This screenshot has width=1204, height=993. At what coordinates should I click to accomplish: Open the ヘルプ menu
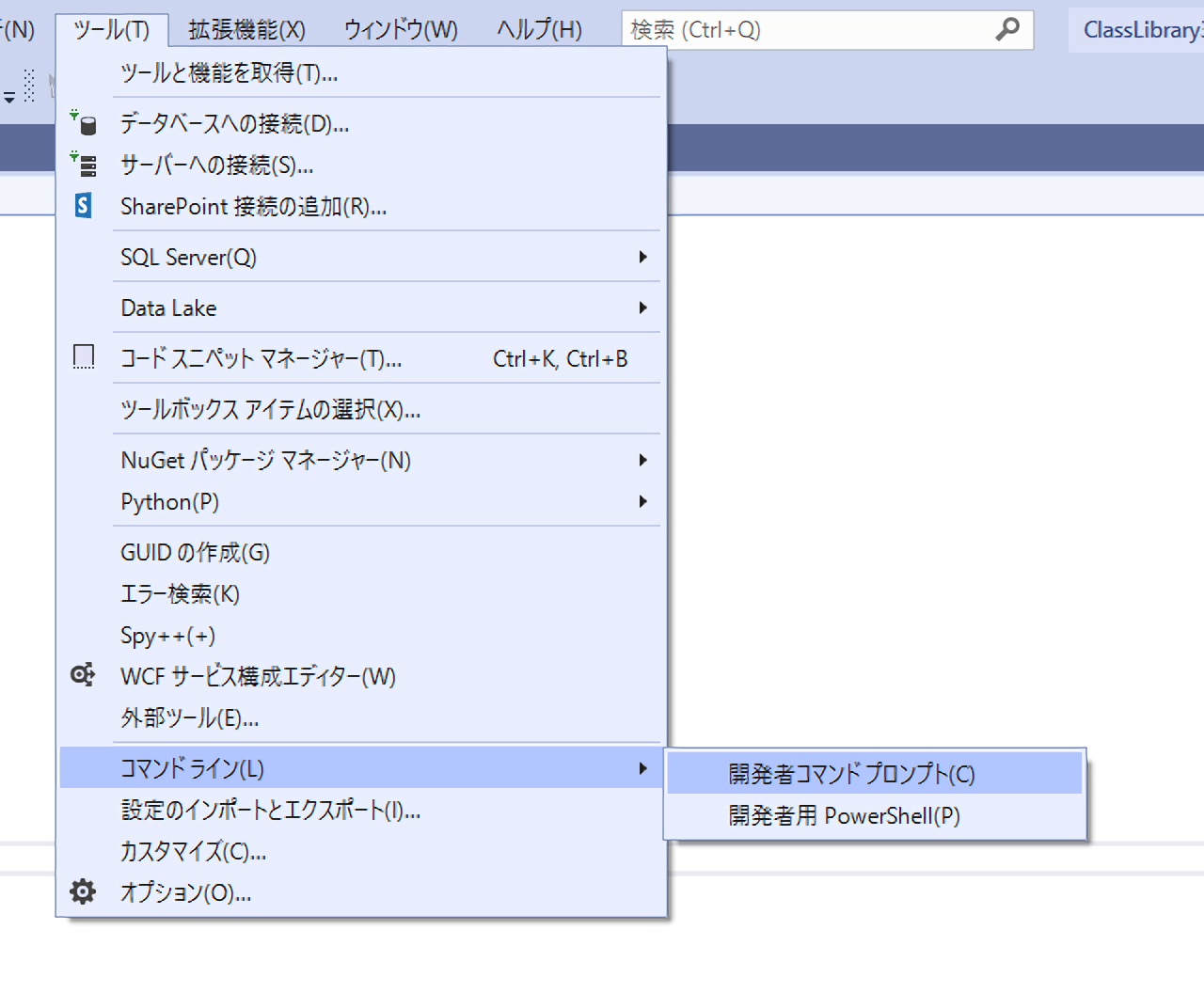point(539,30)
